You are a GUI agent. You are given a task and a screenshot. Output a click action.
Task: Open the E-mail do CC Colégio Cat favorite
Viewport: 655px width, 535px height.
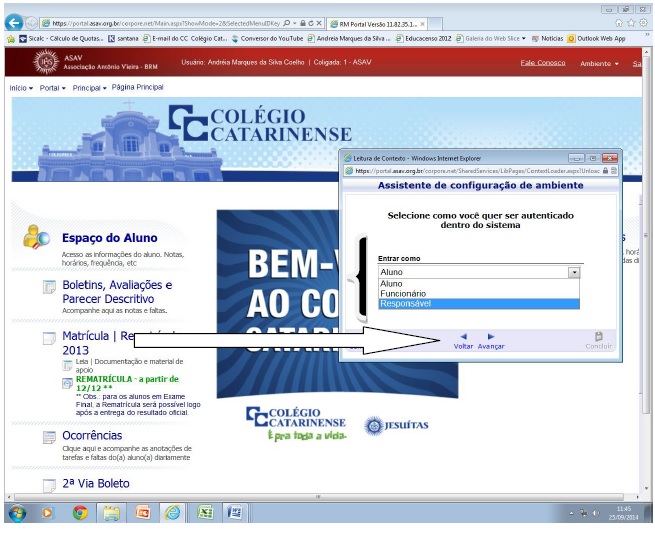pos(185,38)
